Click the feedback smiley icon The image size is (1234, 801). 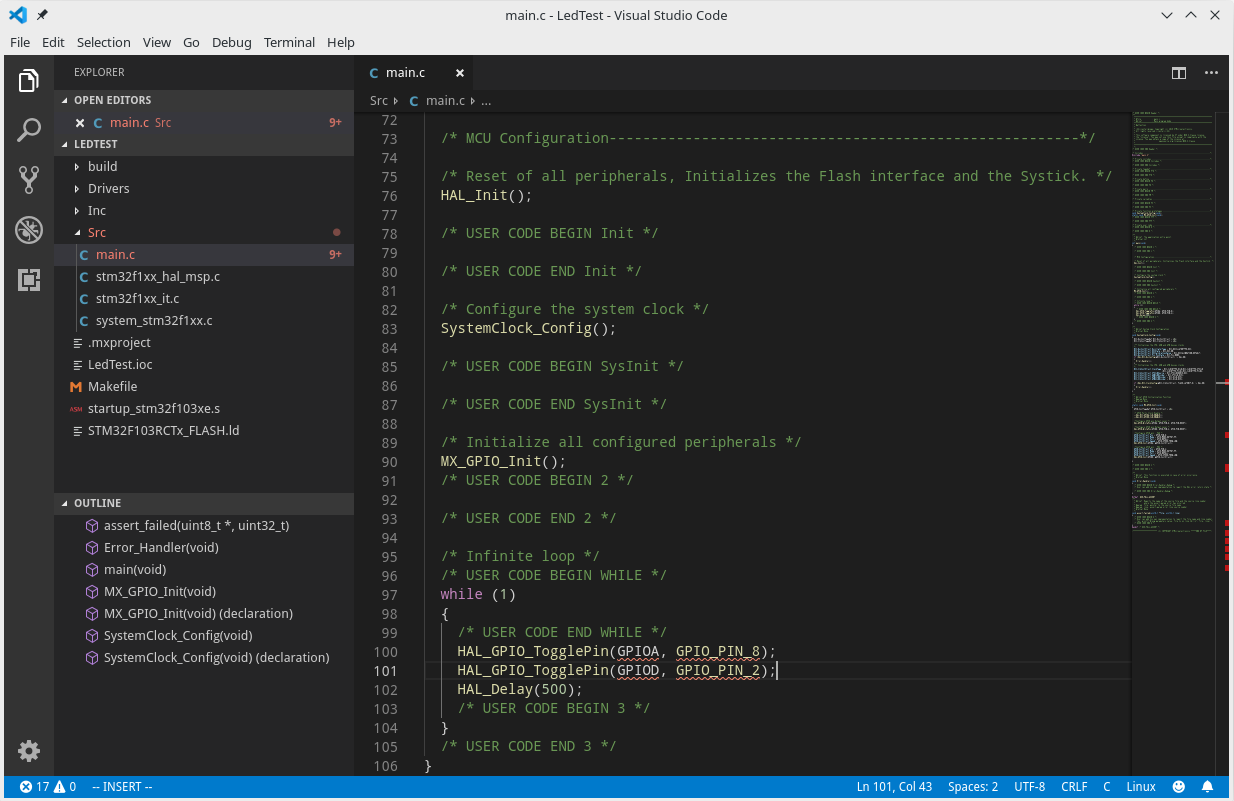(x=1179, y=787)
